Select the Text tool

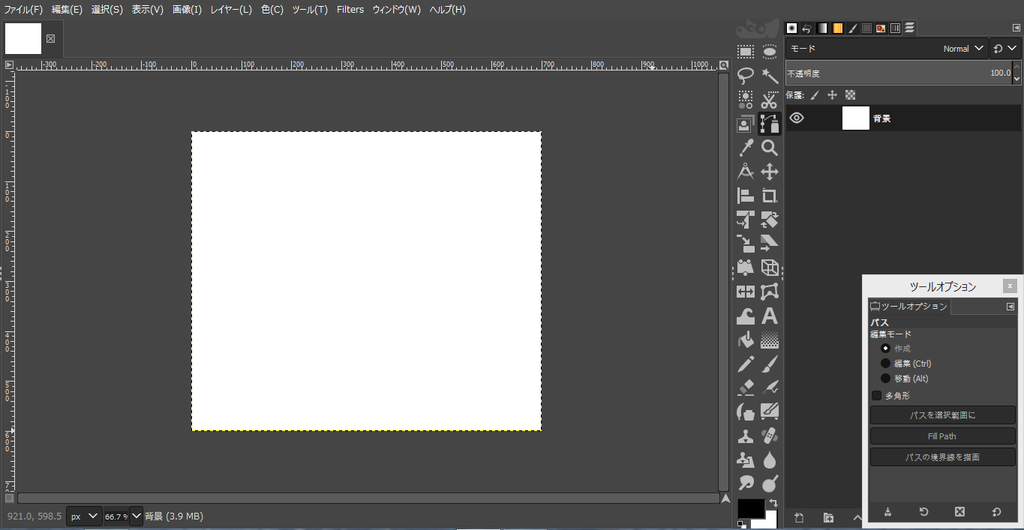(x=770, y=316)
